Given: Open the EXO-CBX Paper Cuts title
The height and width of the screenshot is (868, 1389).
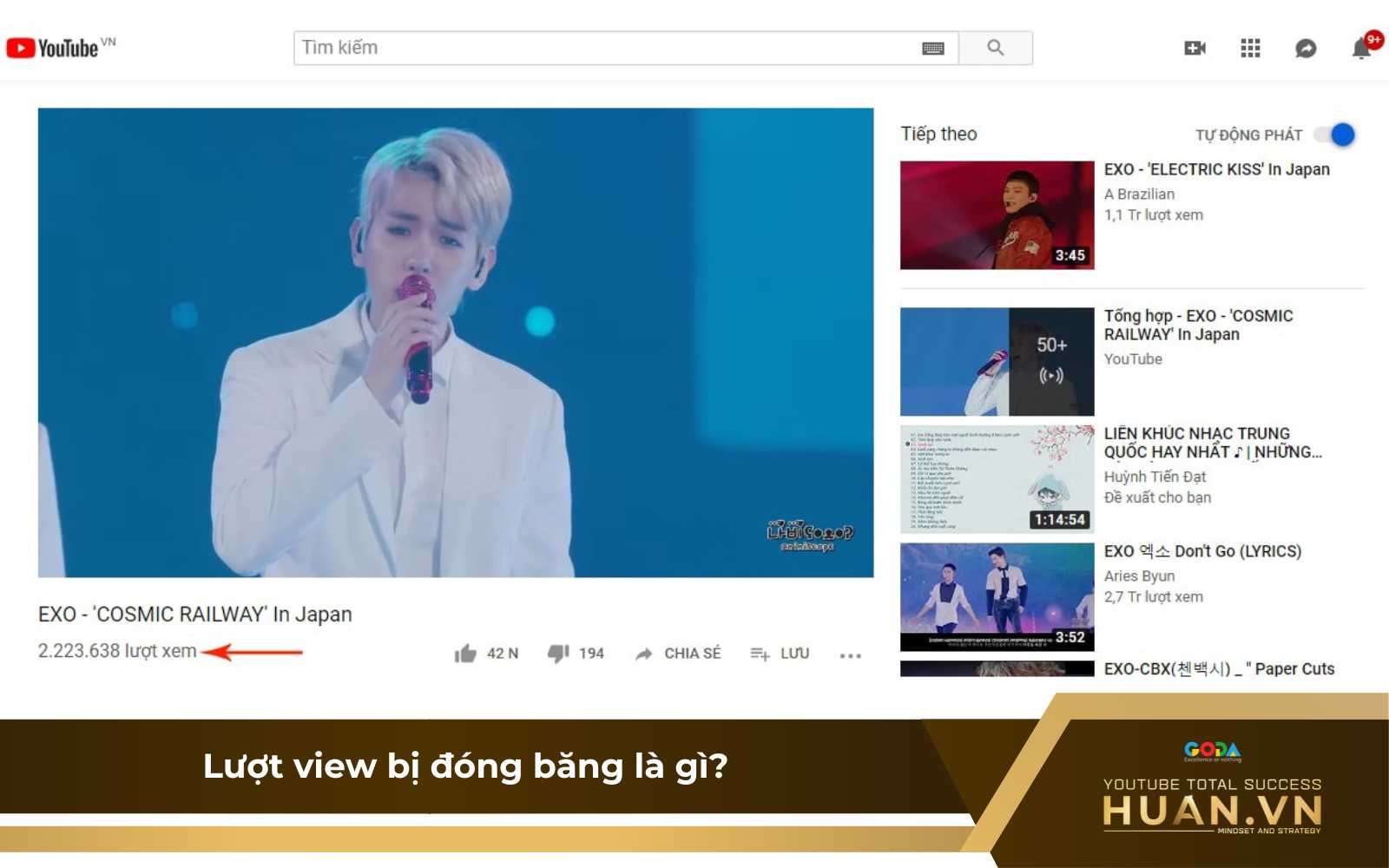Looking at the screenshot, I should pos(1220,668).
